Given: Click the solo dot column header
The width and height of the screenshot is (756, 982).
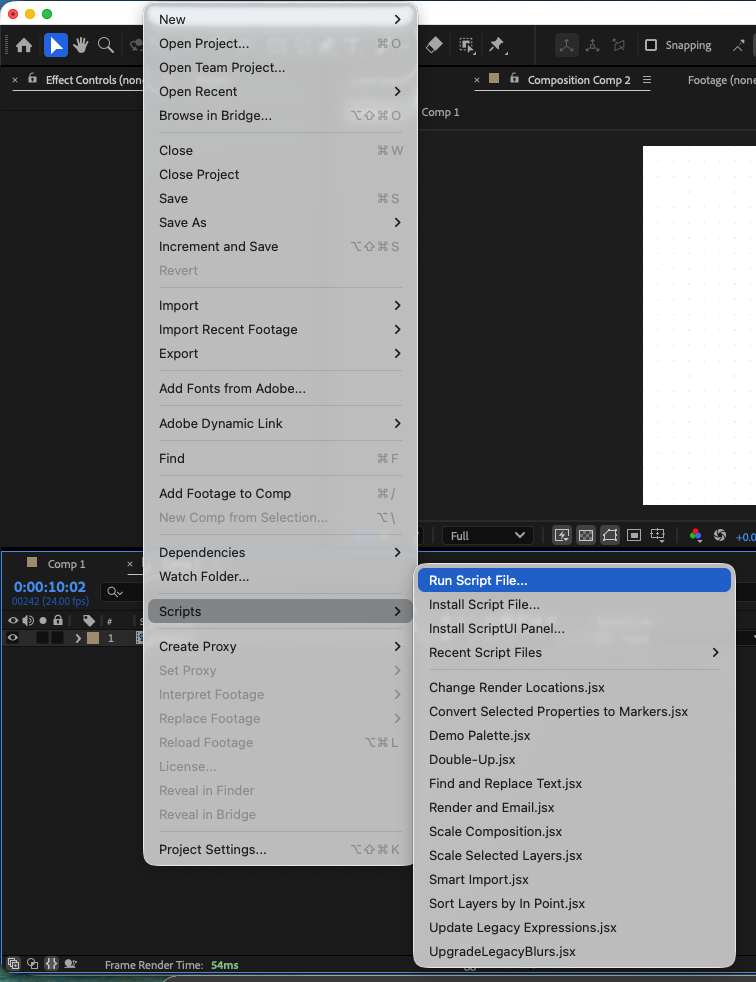Looking at the screenshot, I should (43, 621).
